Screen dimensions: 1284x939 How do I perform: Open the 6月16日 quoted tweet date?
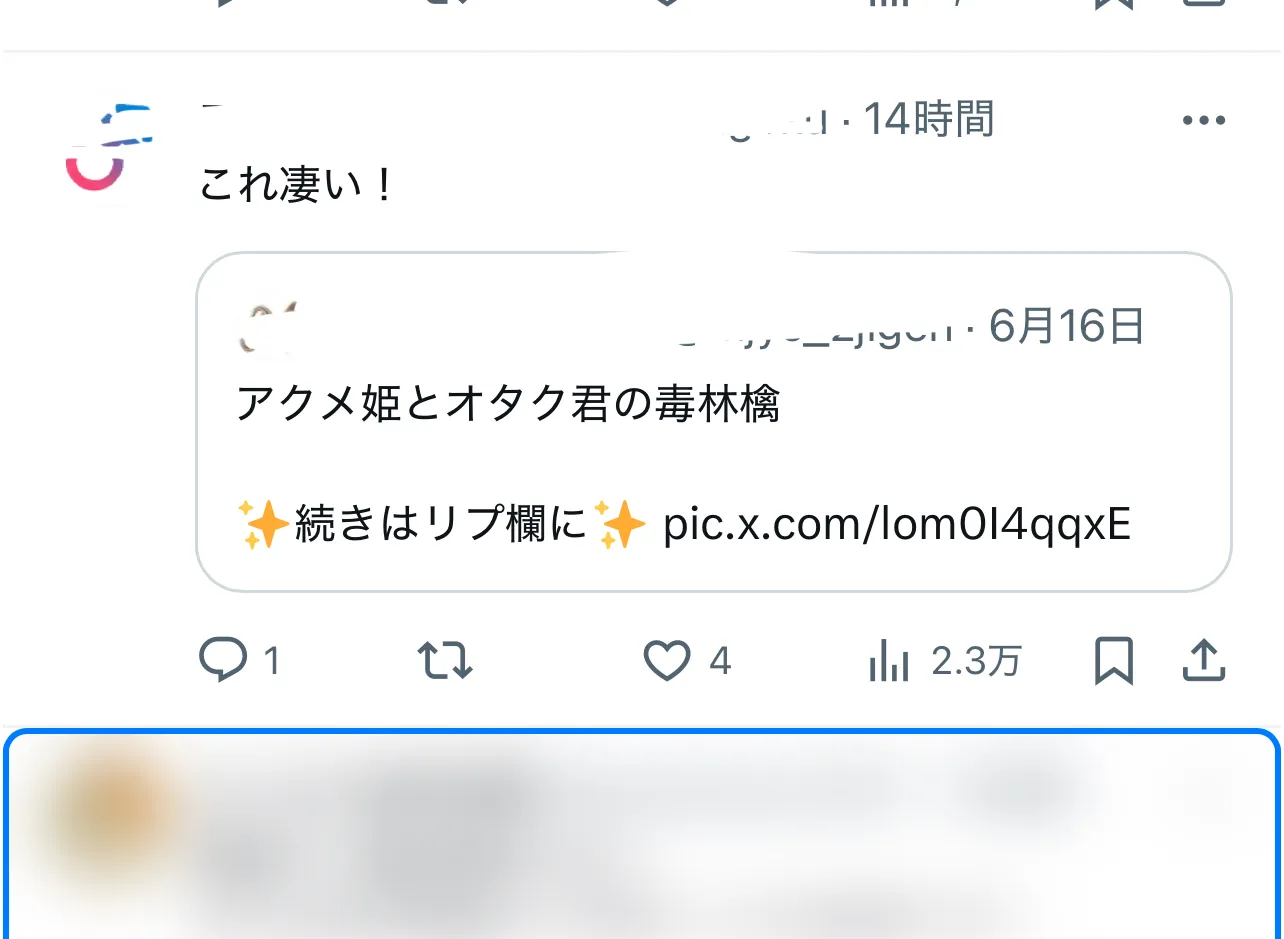pyautogui.click(x=1067, y=326)
